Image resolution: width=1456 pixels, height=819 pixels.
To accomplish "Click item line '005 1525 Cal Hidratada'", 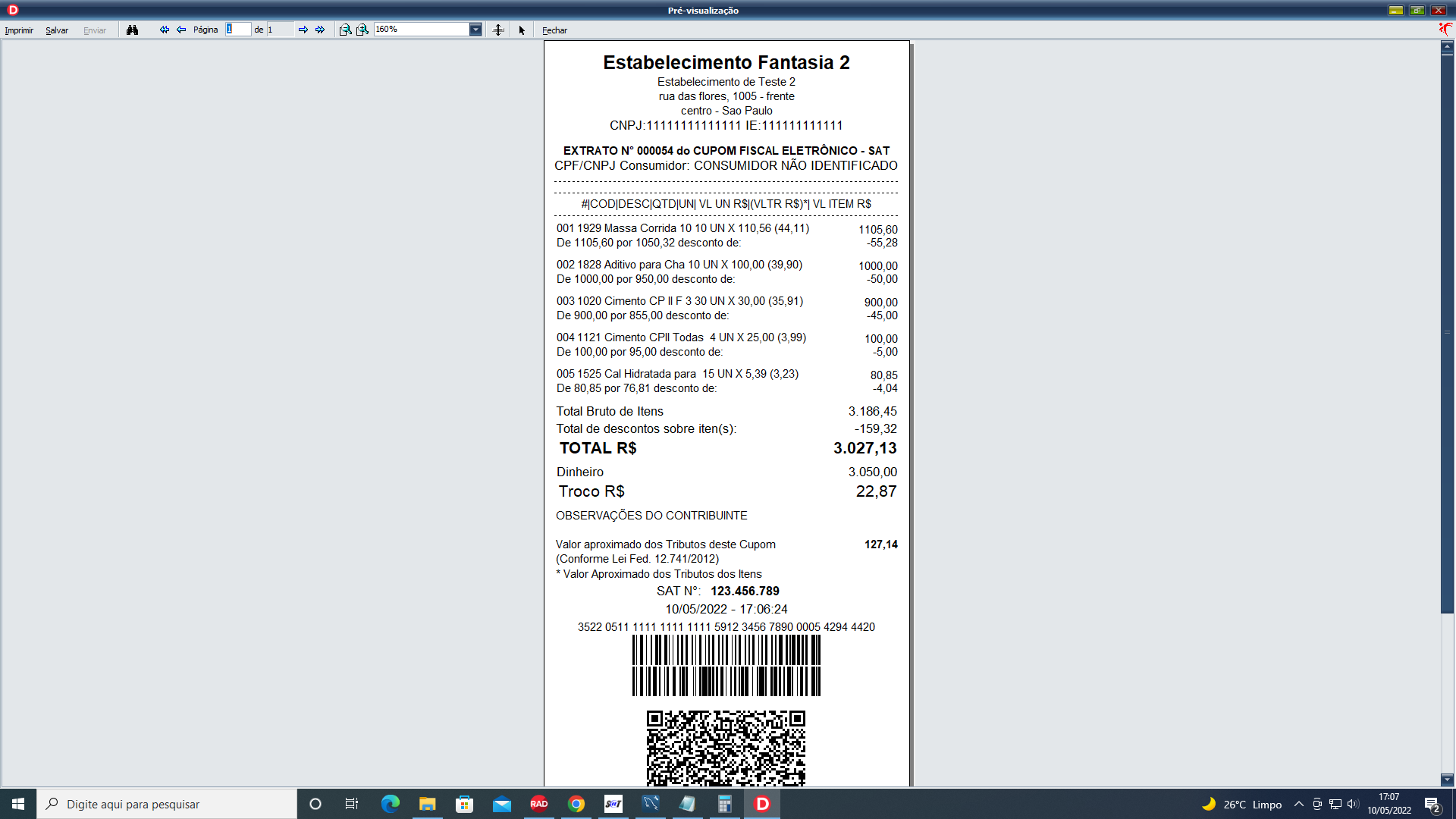I will click(677, 374).
